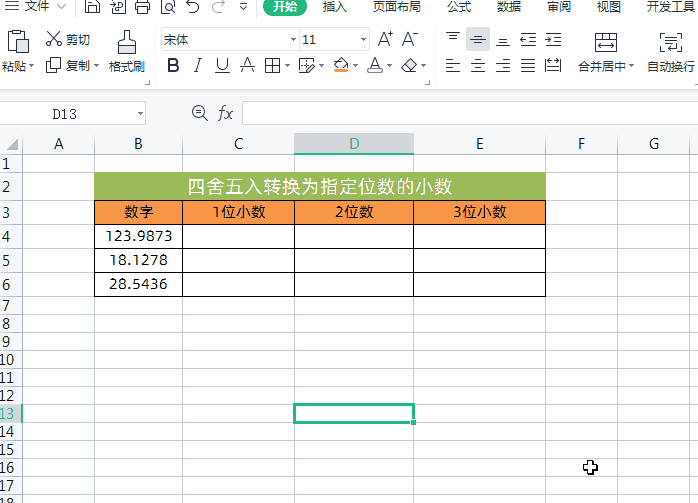The image size is (698, 503).
Task: Click the Save icon in quick access toolbar
Action: click(x=92, y=6)
